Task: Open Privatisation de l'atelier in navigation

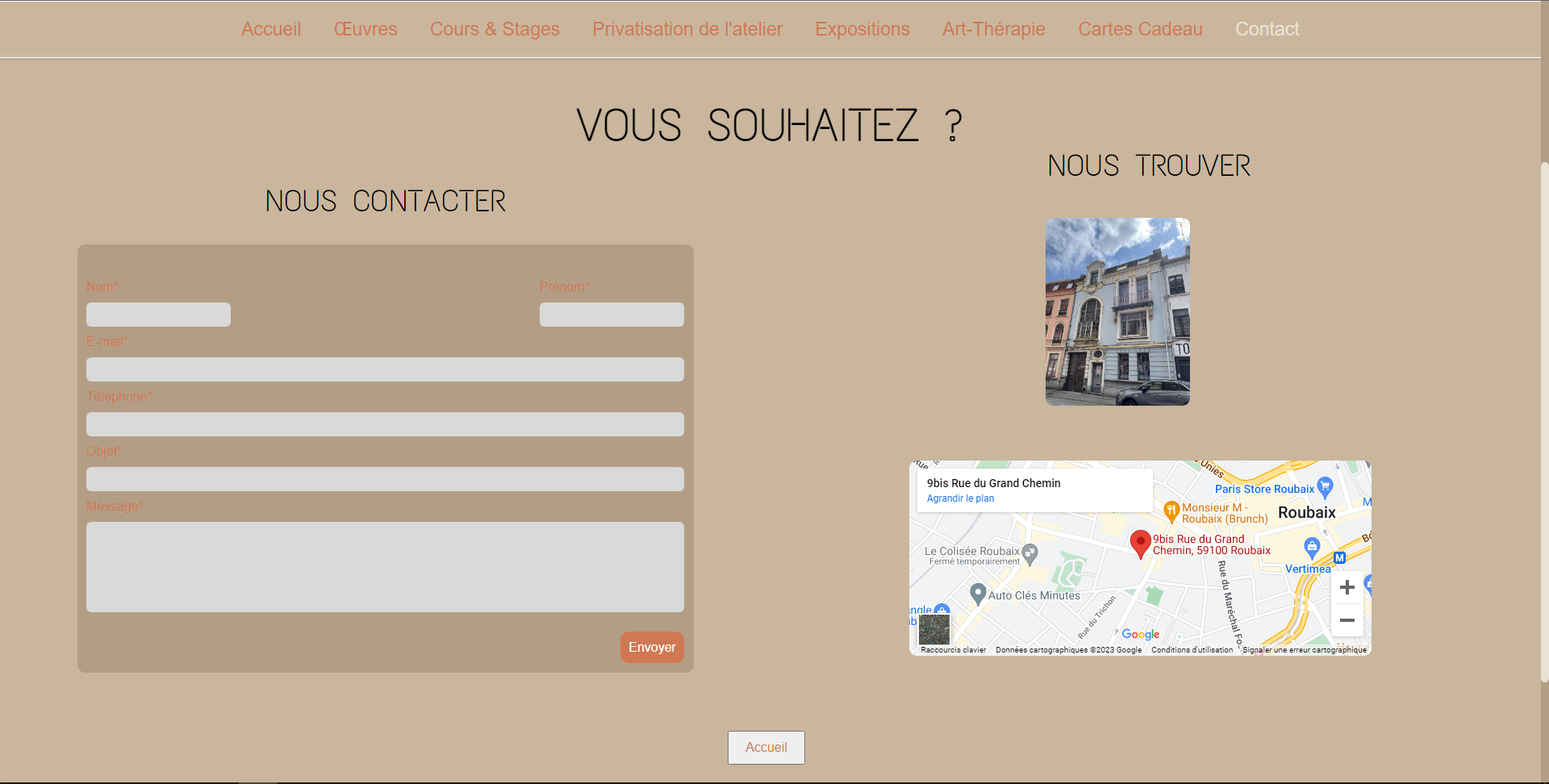Action: 687,29
